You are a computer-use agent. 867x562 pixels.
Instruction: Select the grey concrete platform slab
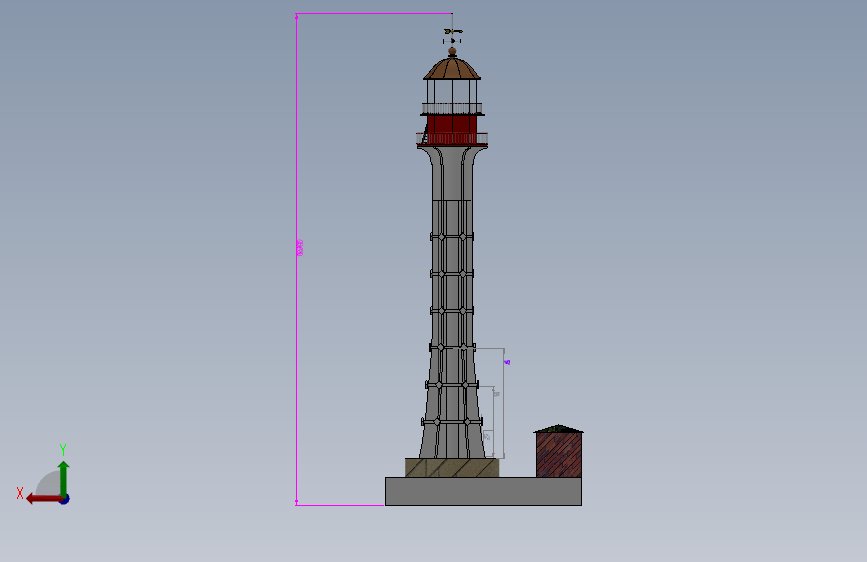click(483, 491)
